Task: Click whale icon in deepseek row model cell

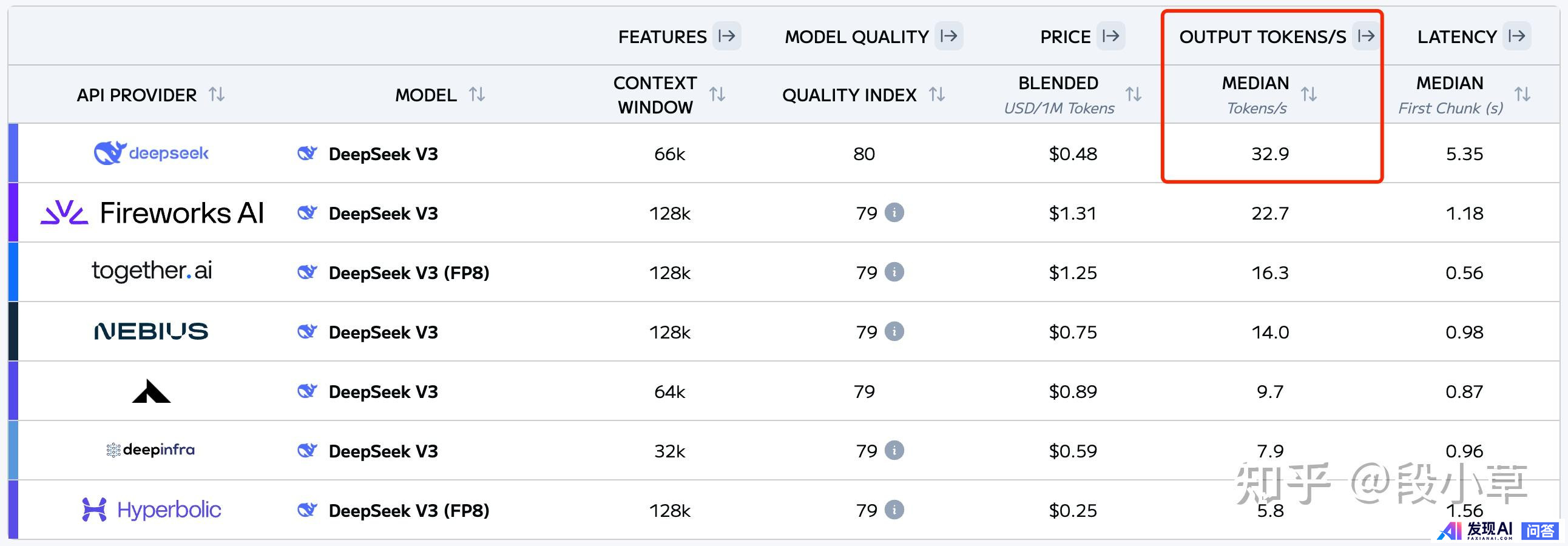Action: pyautogui.click(x=308, y=153)
